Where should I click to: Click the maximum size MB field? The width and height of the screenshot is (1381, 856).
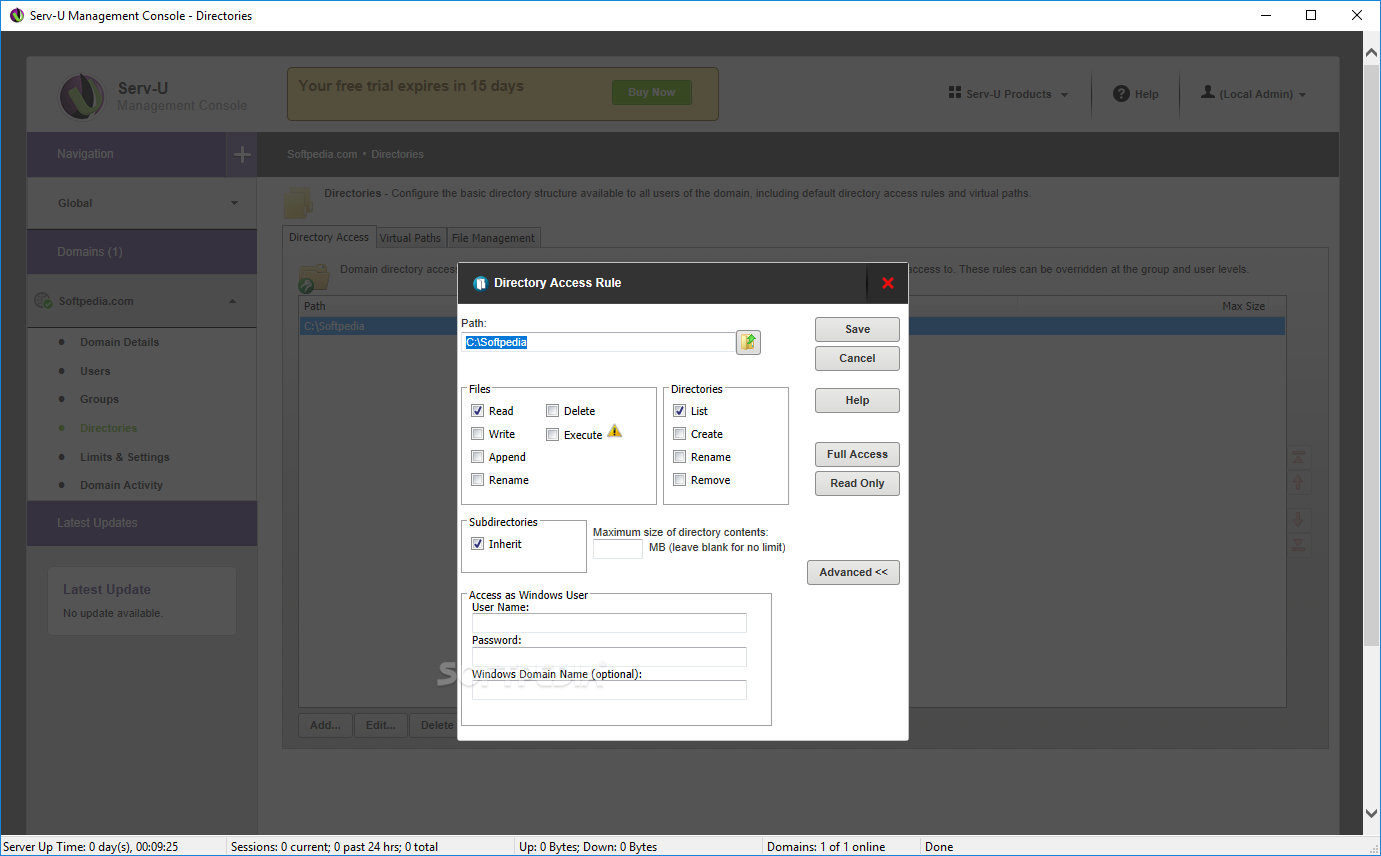[x=618, y=548]
